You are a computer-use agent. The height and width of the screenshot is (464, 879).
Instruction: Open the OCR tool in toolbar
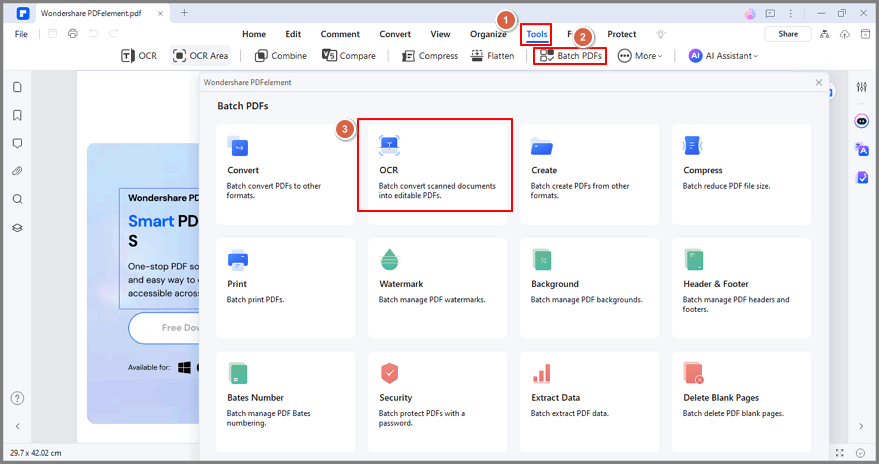[x=139, y=55]
